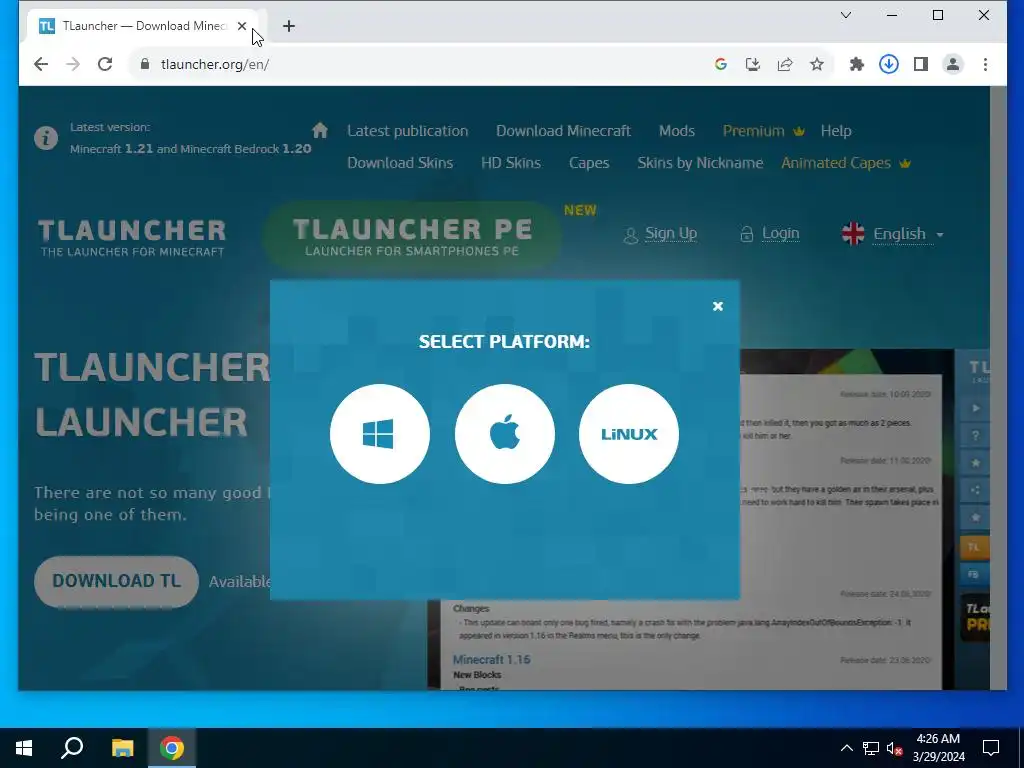
Task: View site information lock icon
Action: (x=145, y=64)
